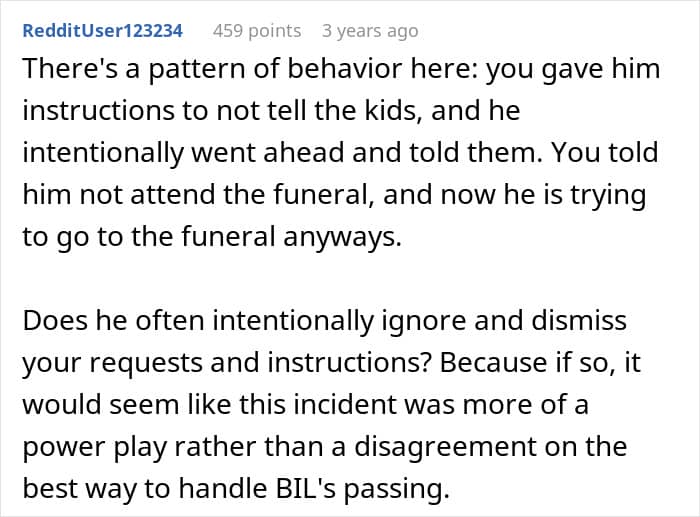Click the words "intentionally went ahead"

click(x=183, y=152)
